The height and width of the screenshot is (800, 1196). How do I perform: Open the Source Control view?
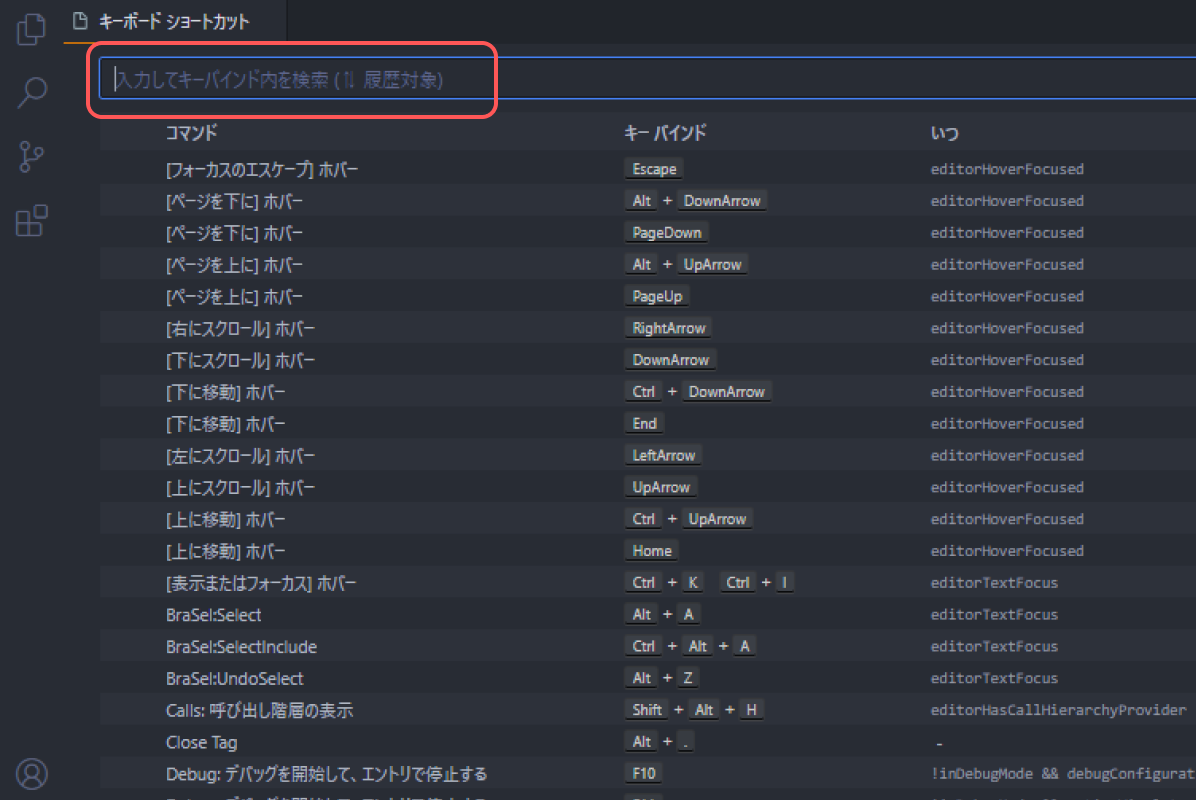tap(31, 157)
